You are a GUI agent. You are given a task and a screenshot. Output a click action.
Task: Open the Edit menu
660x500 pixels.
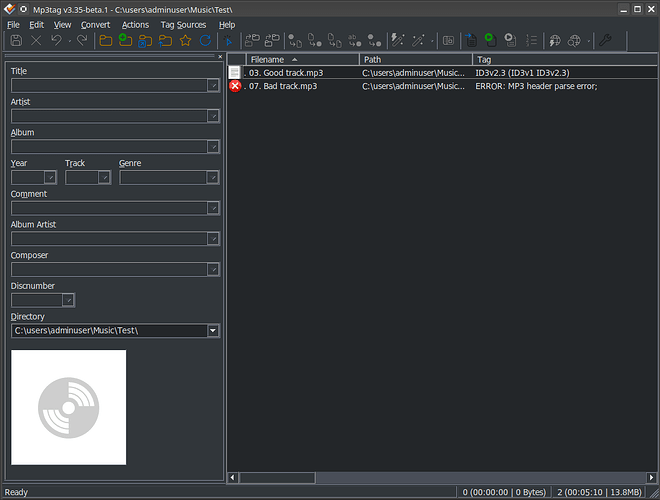pyautogui.click(x=37, y=25)
